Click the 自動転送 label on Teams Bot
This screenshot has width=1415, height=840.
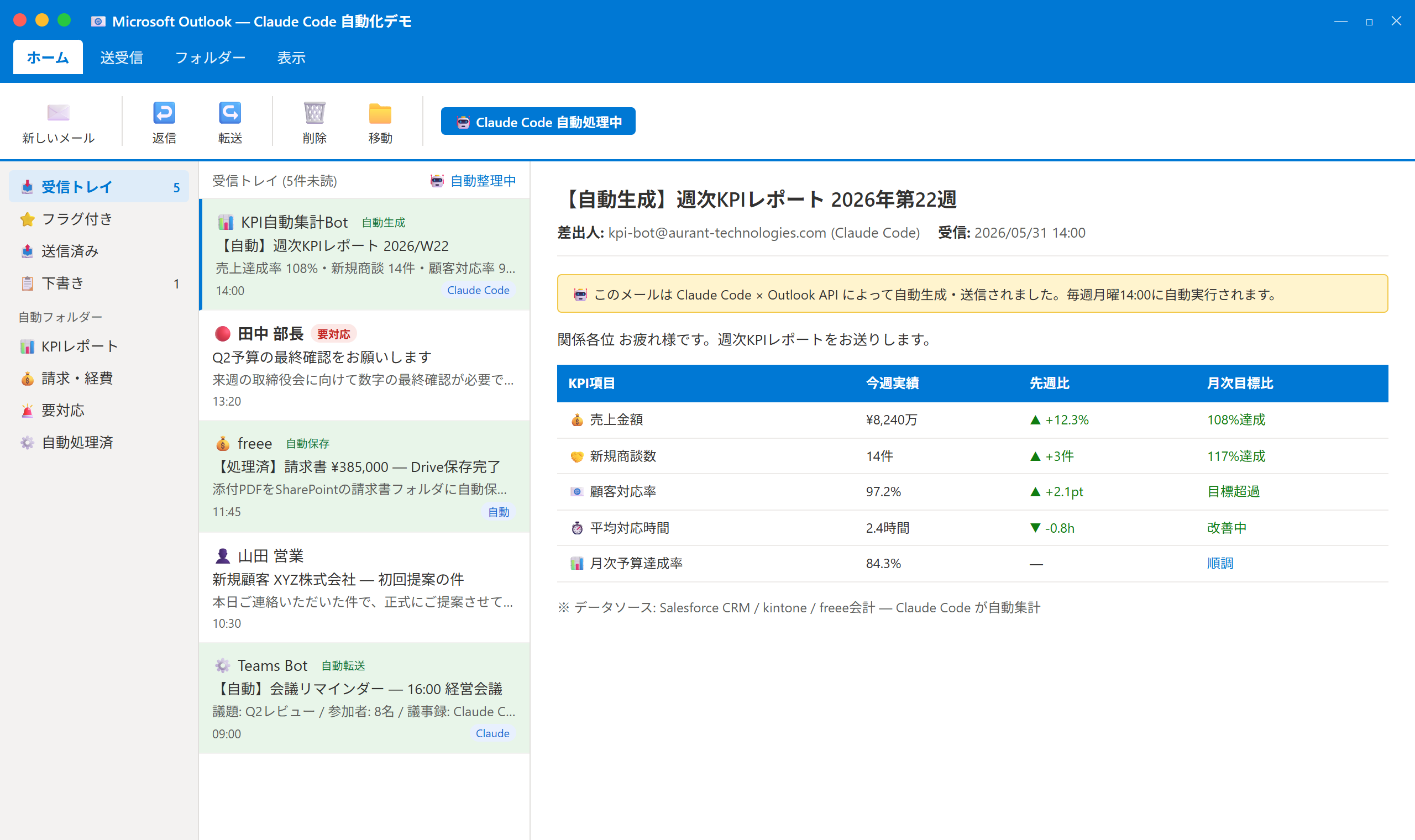[x=343, y=666]
